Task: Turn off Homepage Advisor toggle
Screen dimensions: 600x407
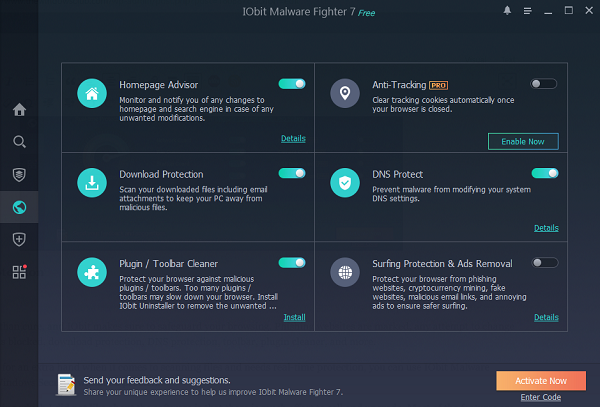Action: point(292,84)
